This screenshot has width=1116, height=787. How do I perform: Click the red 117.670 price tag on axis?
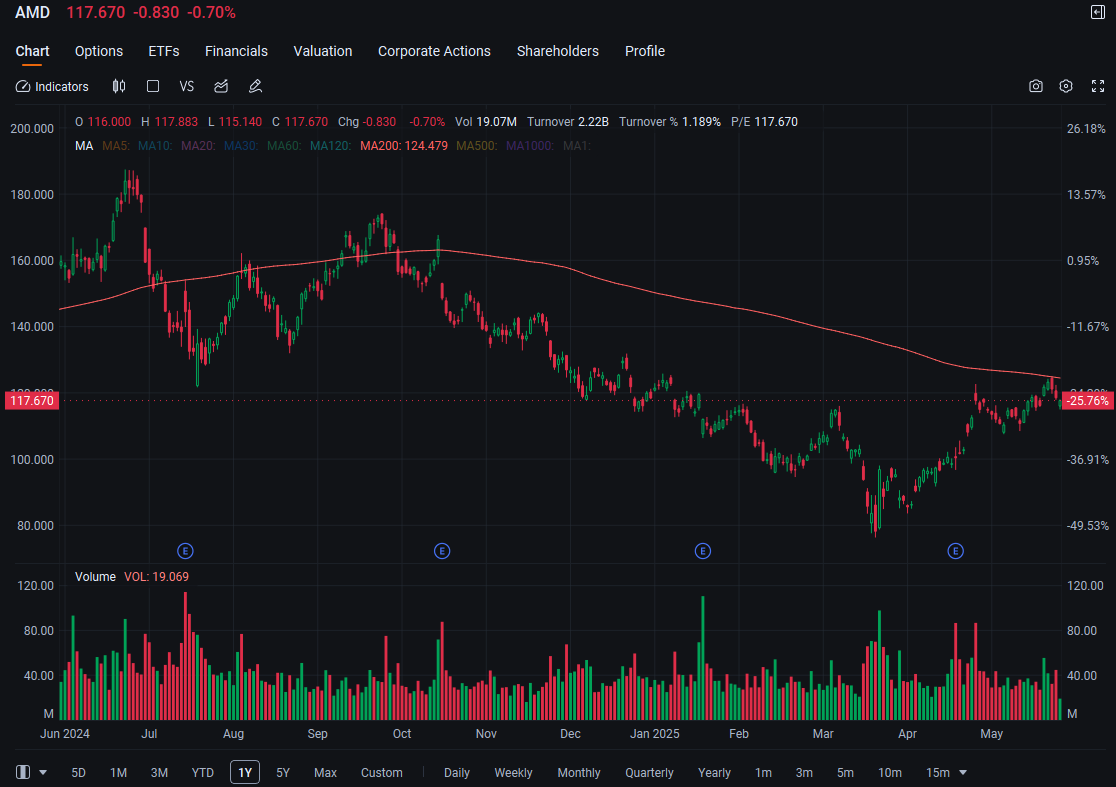point(31,401)
